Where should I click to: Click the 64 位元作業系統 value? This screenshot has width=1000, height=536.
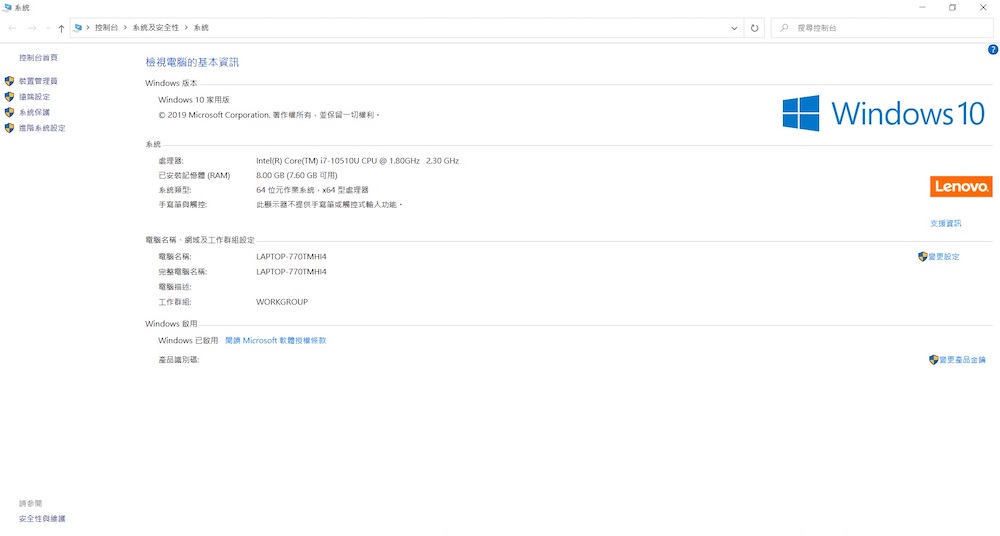[312, 190]
